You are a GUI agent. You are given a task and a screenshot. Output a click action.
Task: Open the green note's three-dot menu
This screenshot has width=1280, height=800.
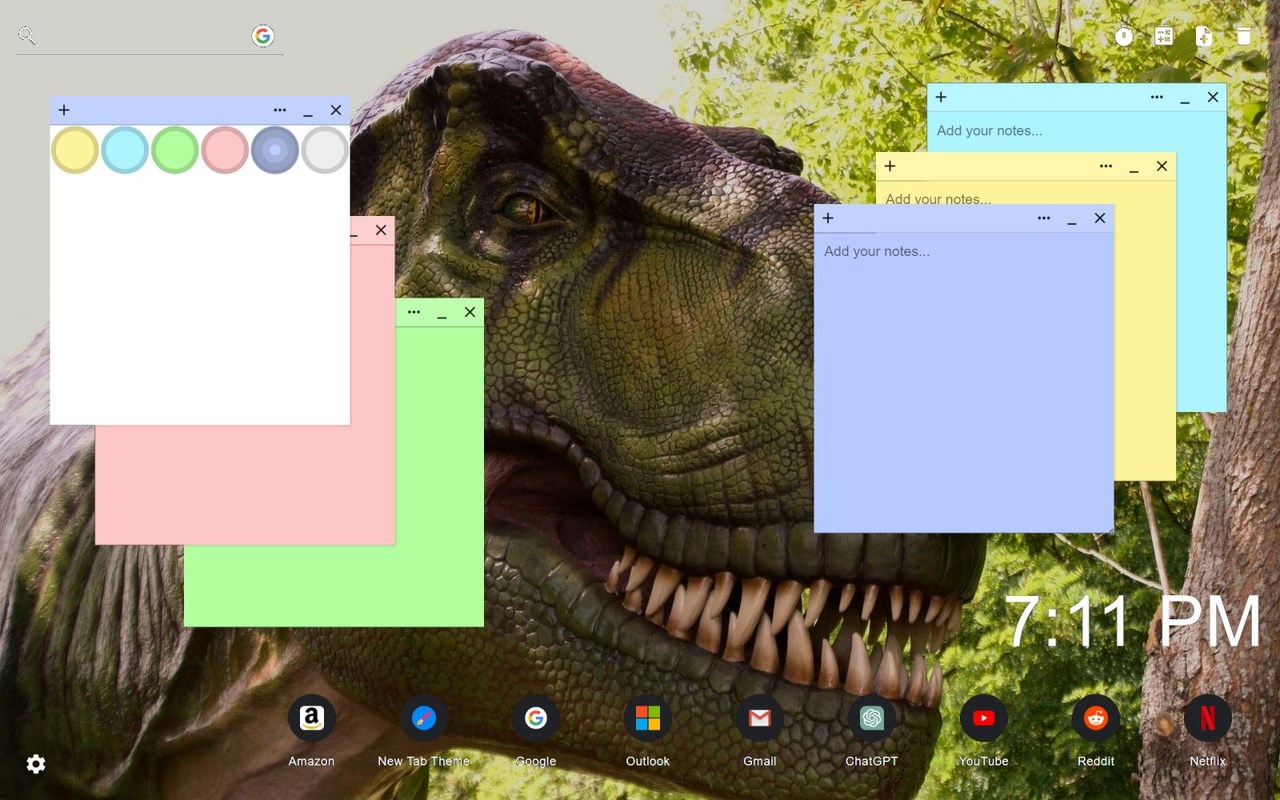[414, 312]
